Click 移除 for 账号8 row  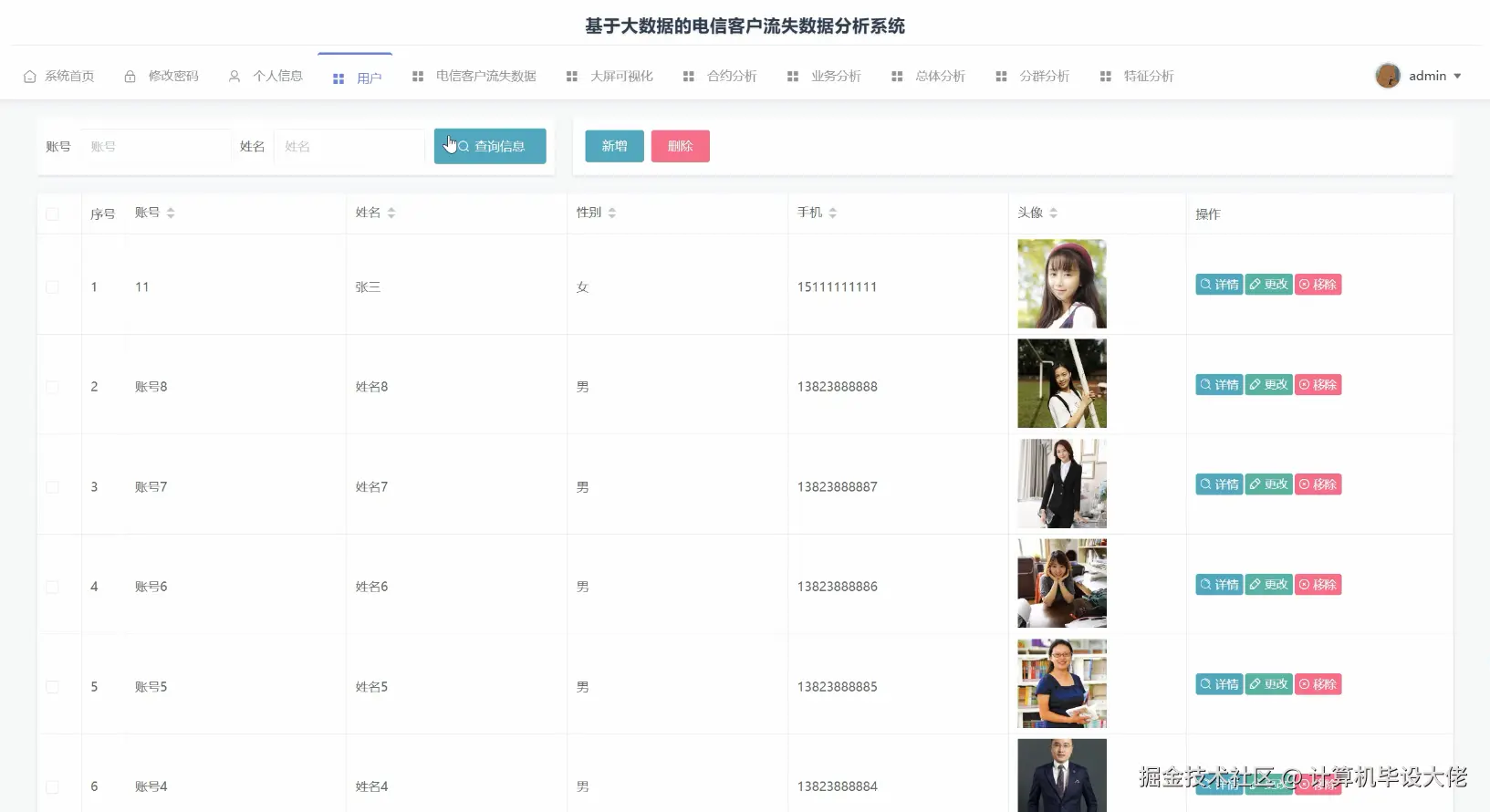tap(1318, 385)
